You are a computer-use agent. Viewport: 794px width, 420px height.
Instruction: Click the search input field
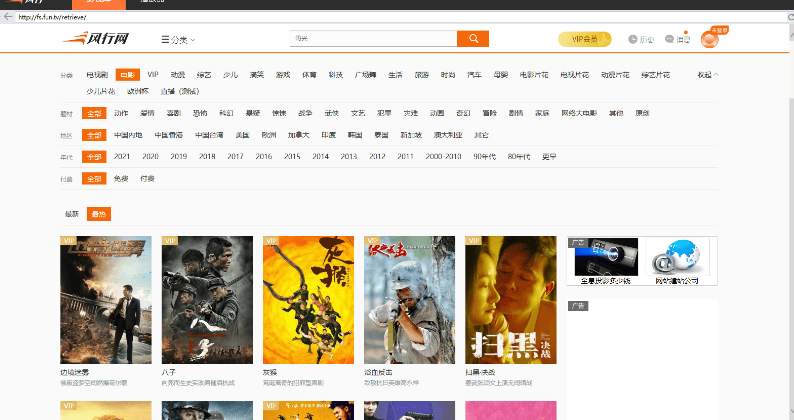(372, 39)
